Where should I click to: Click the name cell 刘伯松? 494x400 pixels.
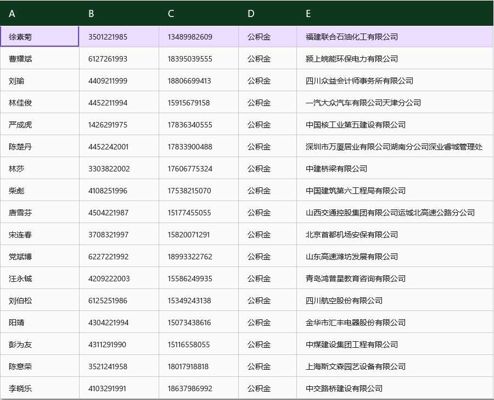coord(39,301)
